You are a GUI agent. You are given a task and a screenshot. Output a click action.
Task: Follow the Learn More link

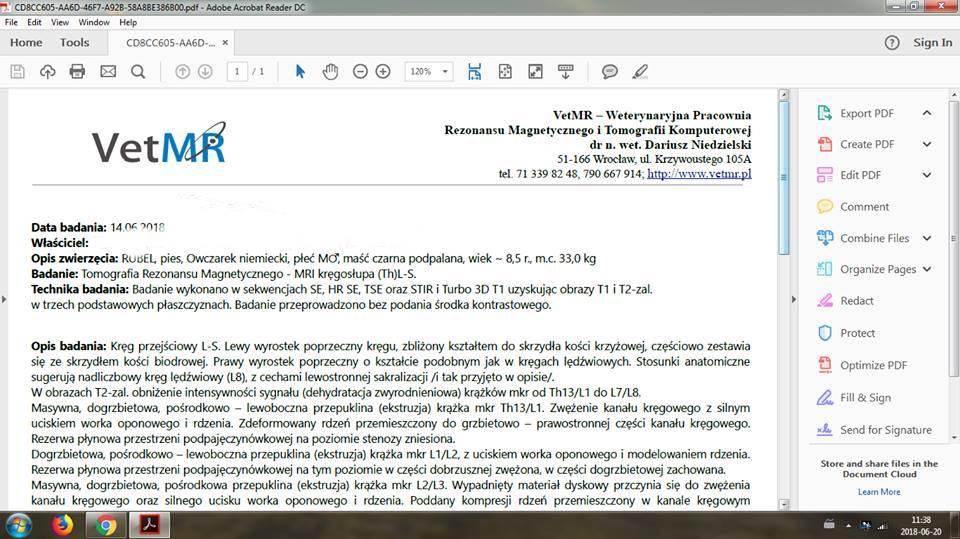pos(878,492)
